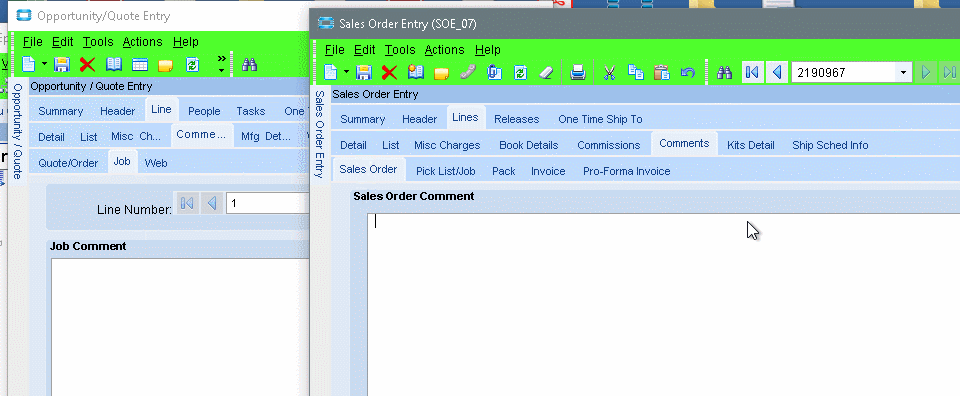Open the order number 2190967 dropdown arrow

click(904, 73)
